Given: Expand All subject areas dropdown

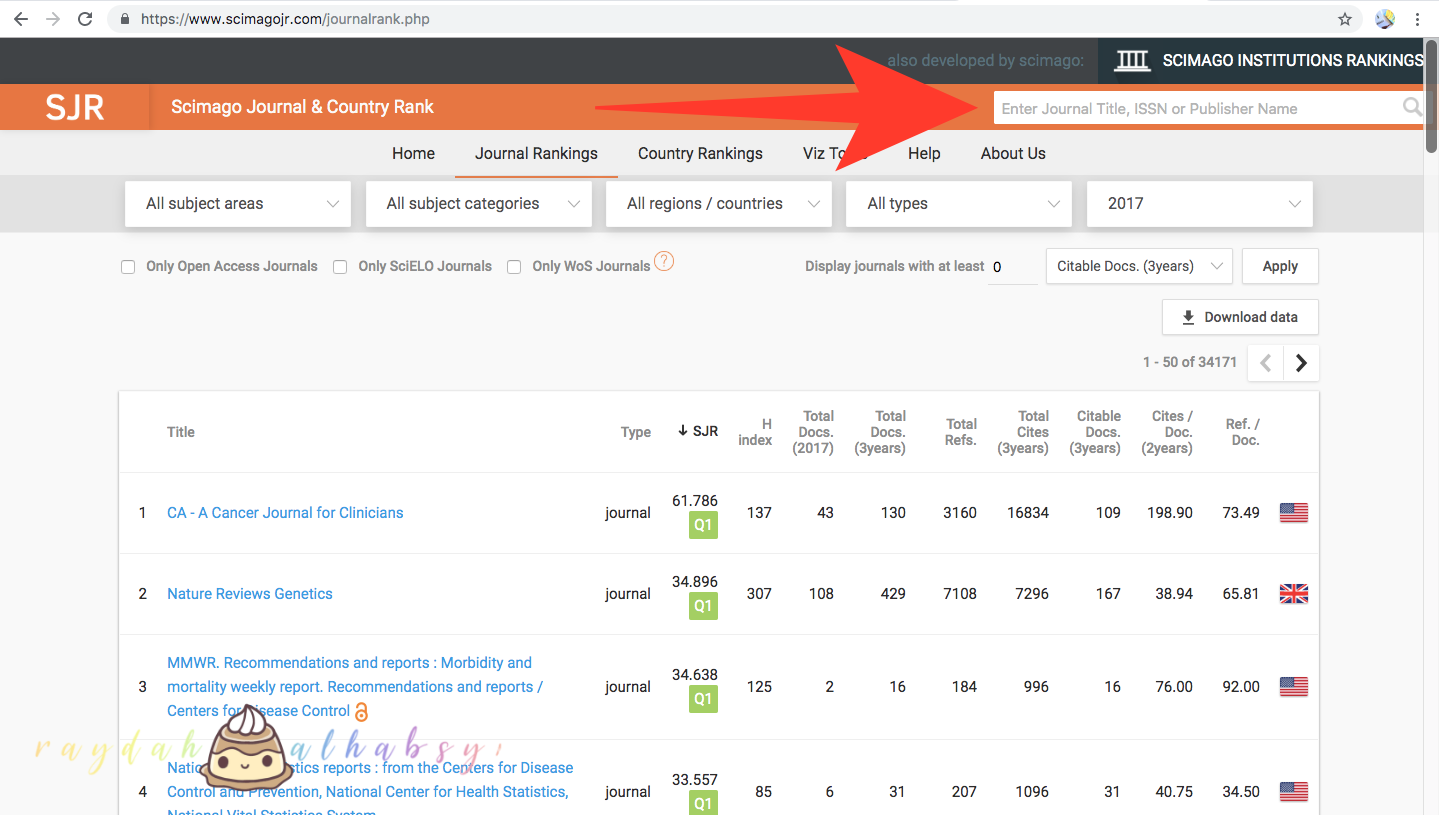Looking at the screenshot, I should 238,204.
